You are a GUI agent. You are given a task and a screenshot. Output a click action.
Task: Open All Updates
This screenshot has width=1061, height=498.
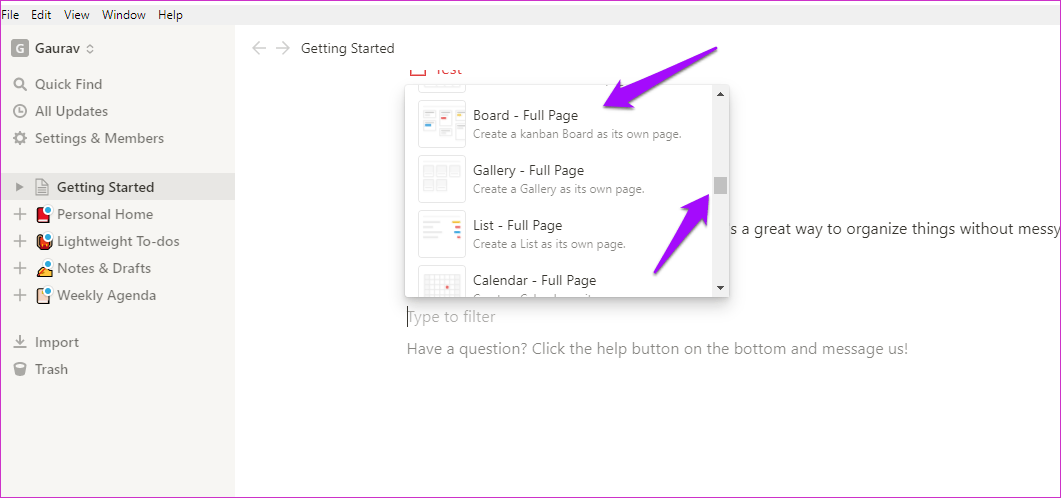click(x=71, y=112)
